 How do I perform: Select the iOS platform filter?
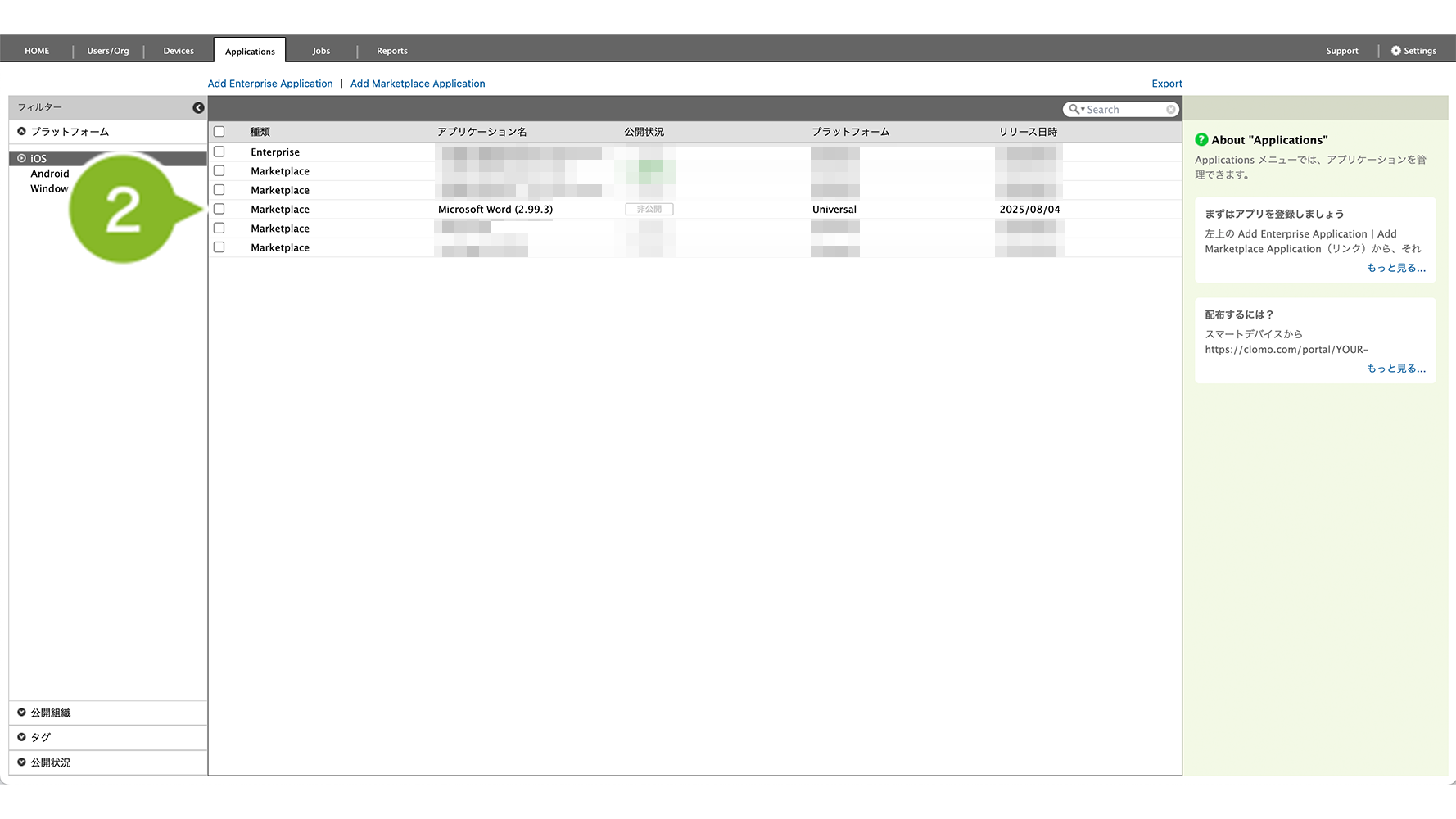click(38, 159)
